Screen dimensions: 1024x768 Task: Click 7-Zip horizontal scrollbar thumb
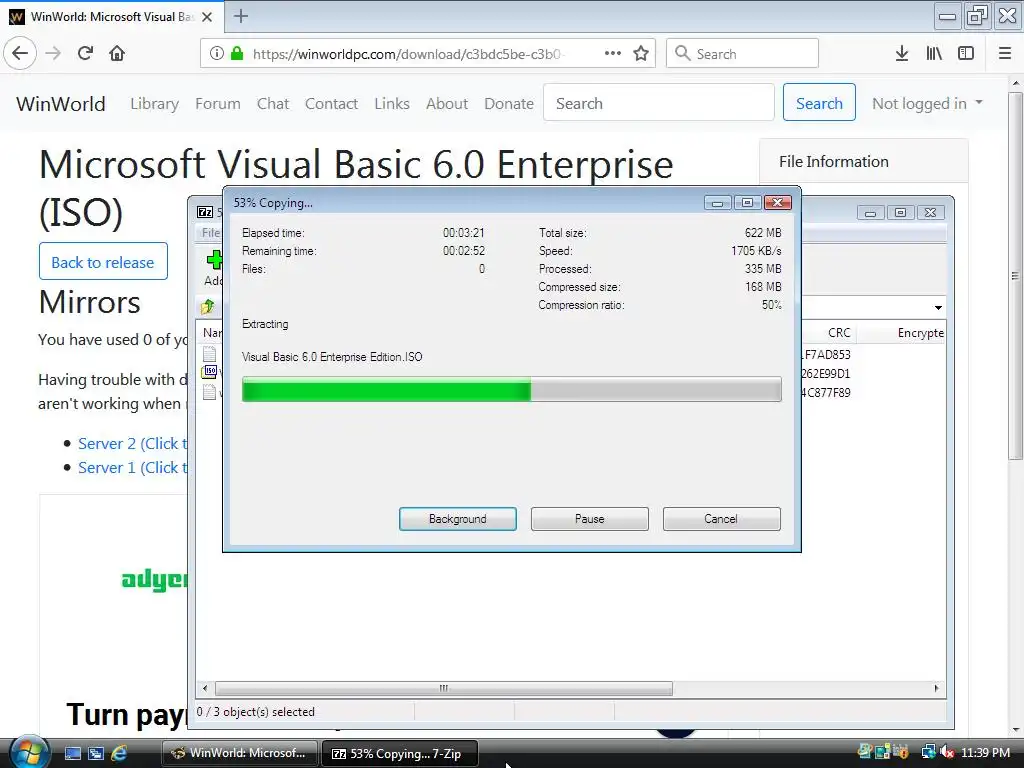tap(443, 688)
